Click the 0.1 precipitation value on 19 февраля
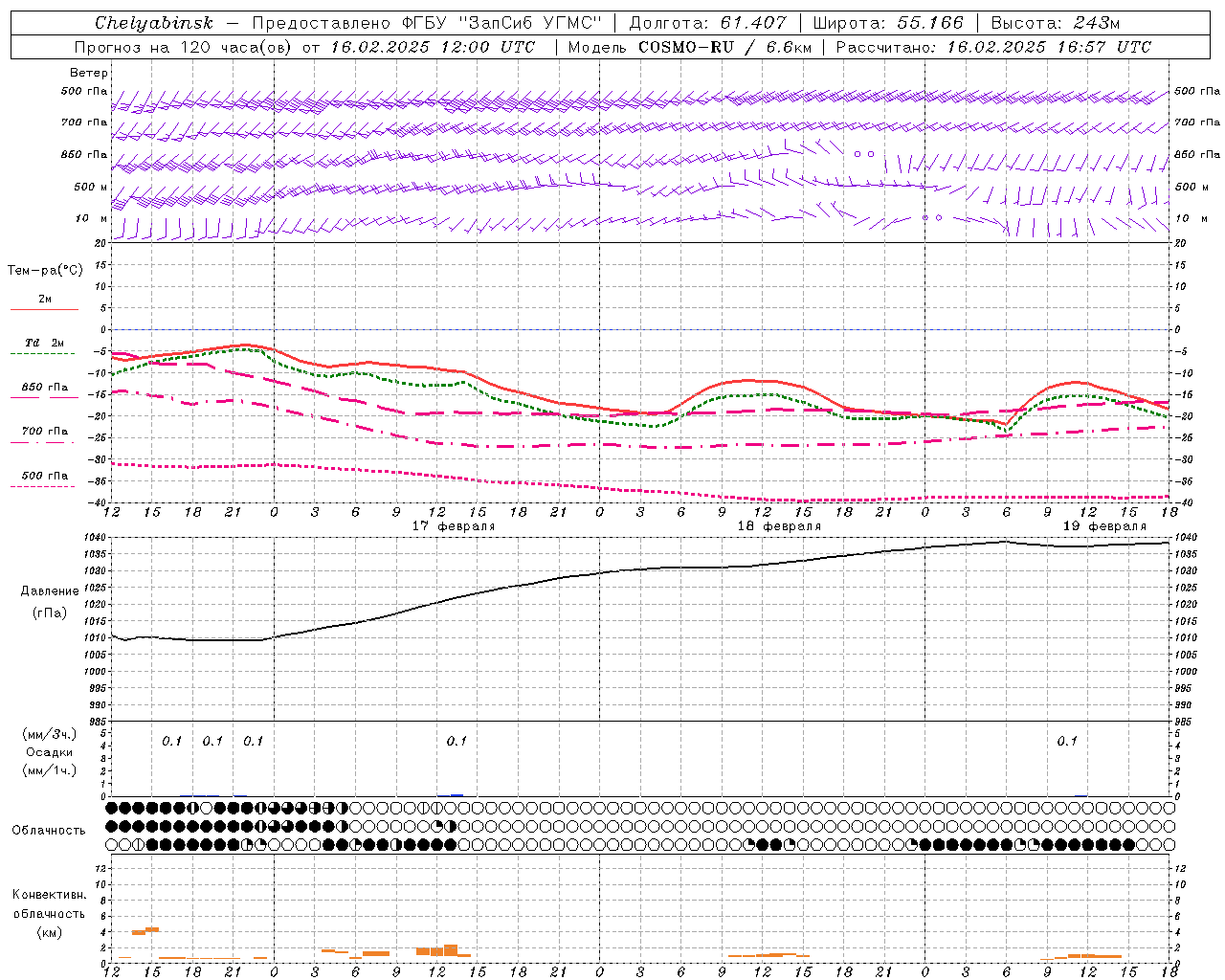The image size is (1225, 980). [1067, 741]
